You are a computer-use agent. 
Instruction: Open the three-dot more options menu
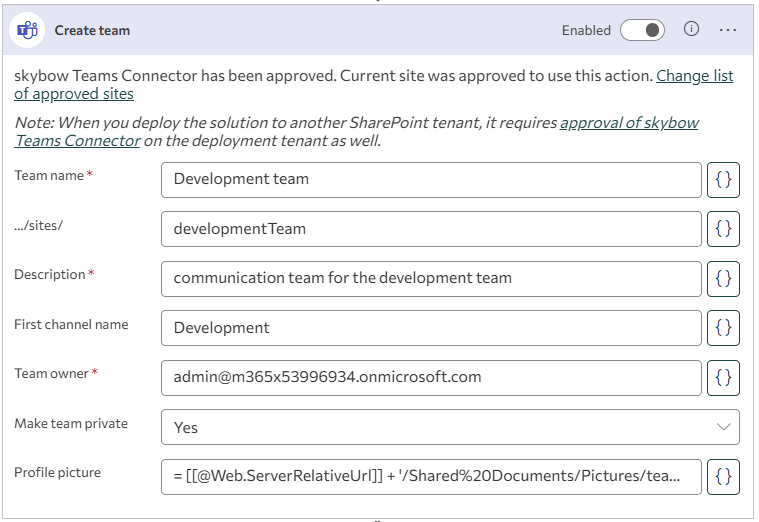[x=728, y=30]
